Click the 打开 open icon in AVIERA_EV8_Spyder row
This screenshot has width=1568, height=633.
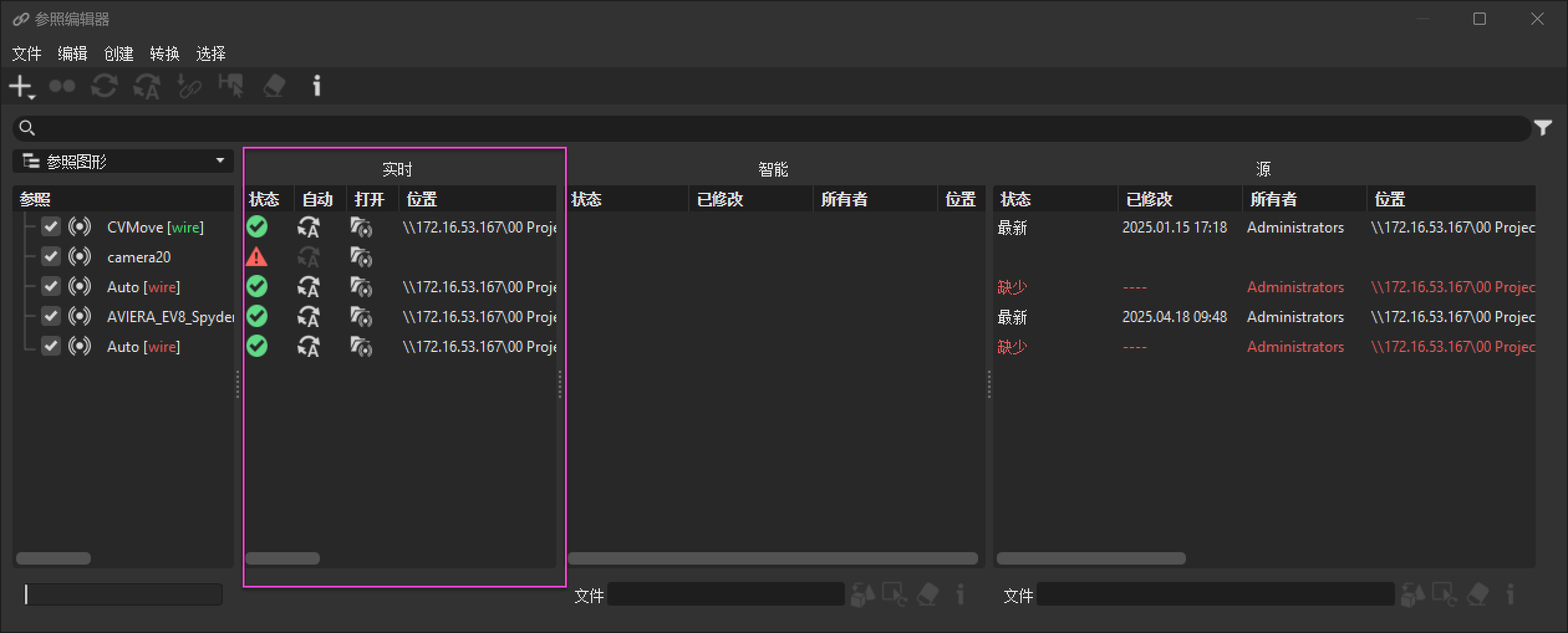coord(362,316)
